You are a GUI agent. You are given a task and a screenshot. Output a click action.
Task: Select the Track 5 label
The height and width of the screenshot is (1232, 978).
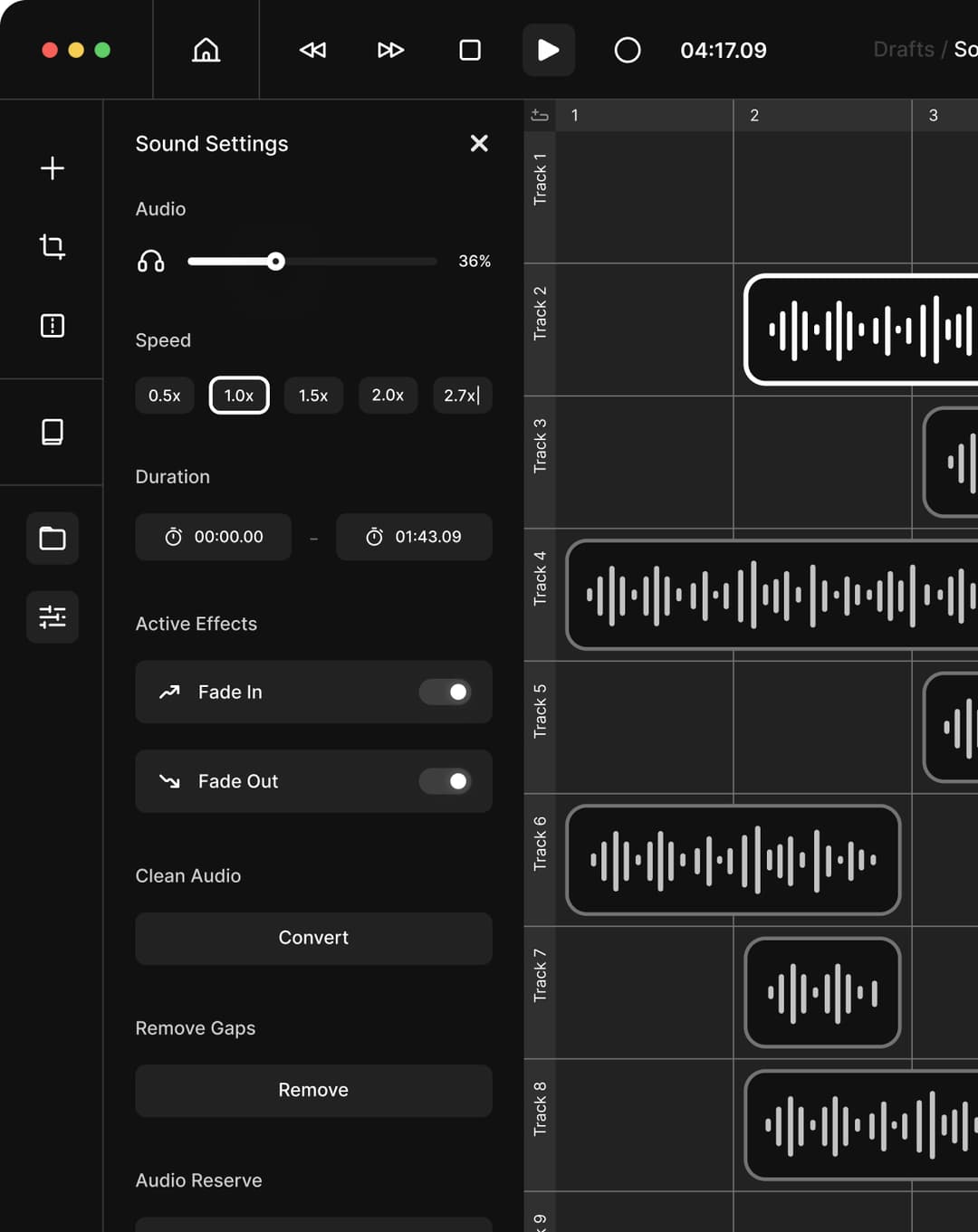[x=540, y=711]
